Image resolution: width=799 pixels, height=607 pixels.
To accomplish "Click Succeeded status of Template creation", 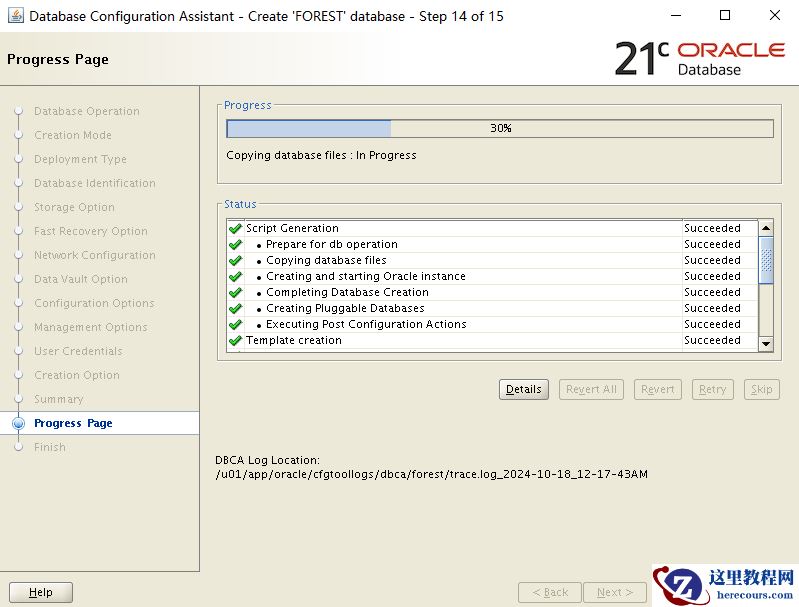I will (712, 340).
